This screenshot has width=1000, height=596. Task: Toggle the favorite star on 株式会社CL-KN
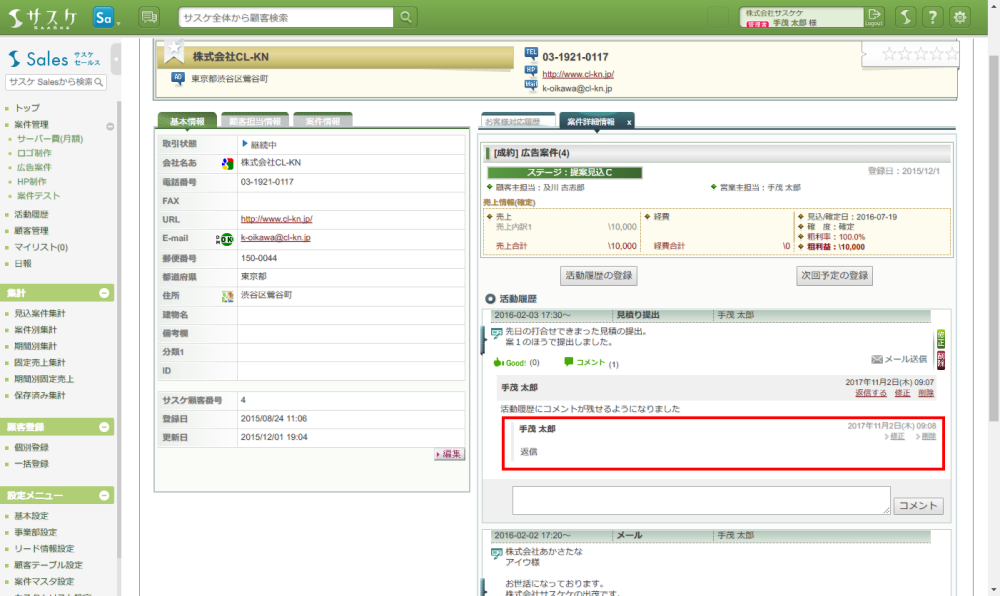pyautogui.click(x=174, y=51)
